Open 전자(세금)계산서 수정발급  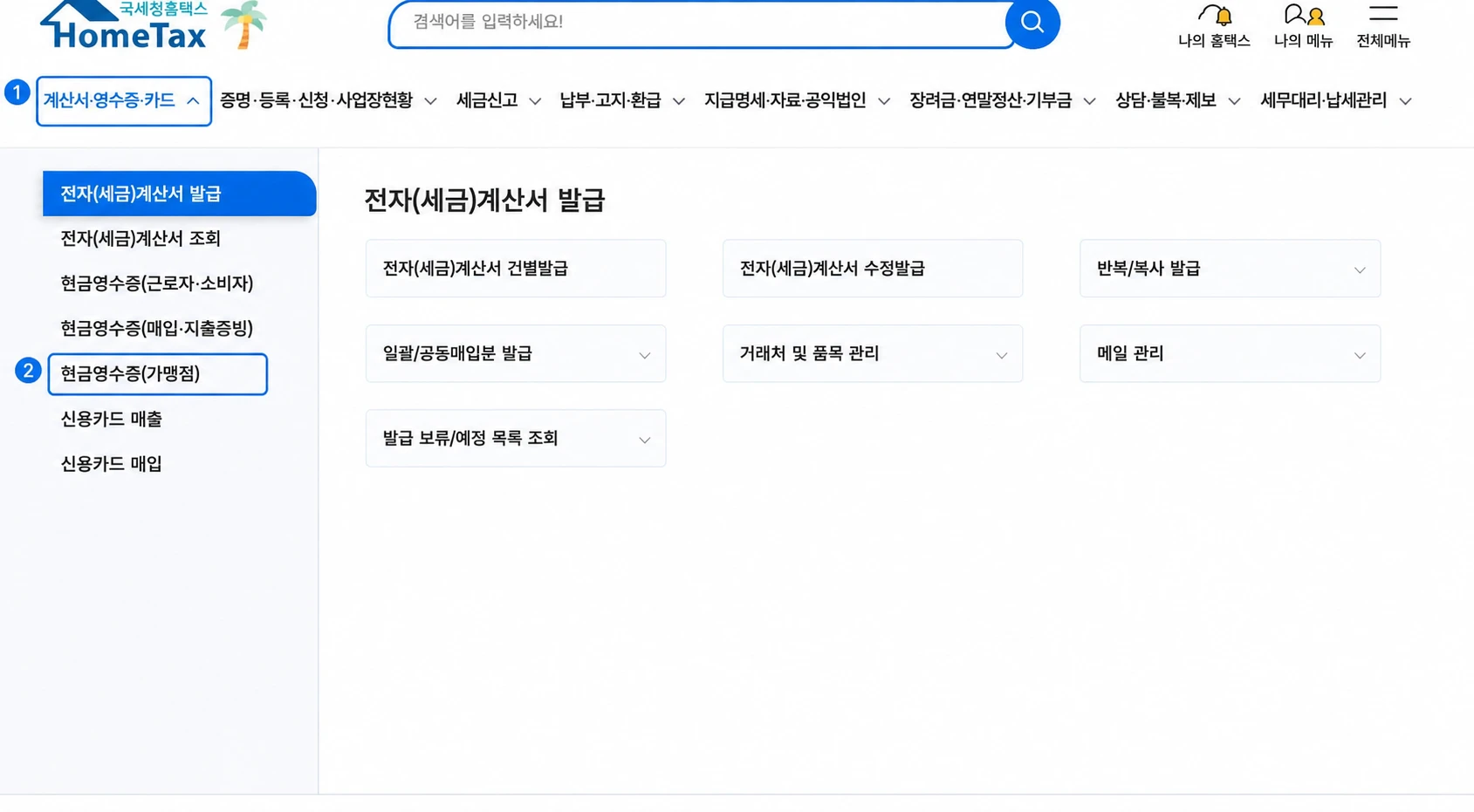tap(873, 269)
